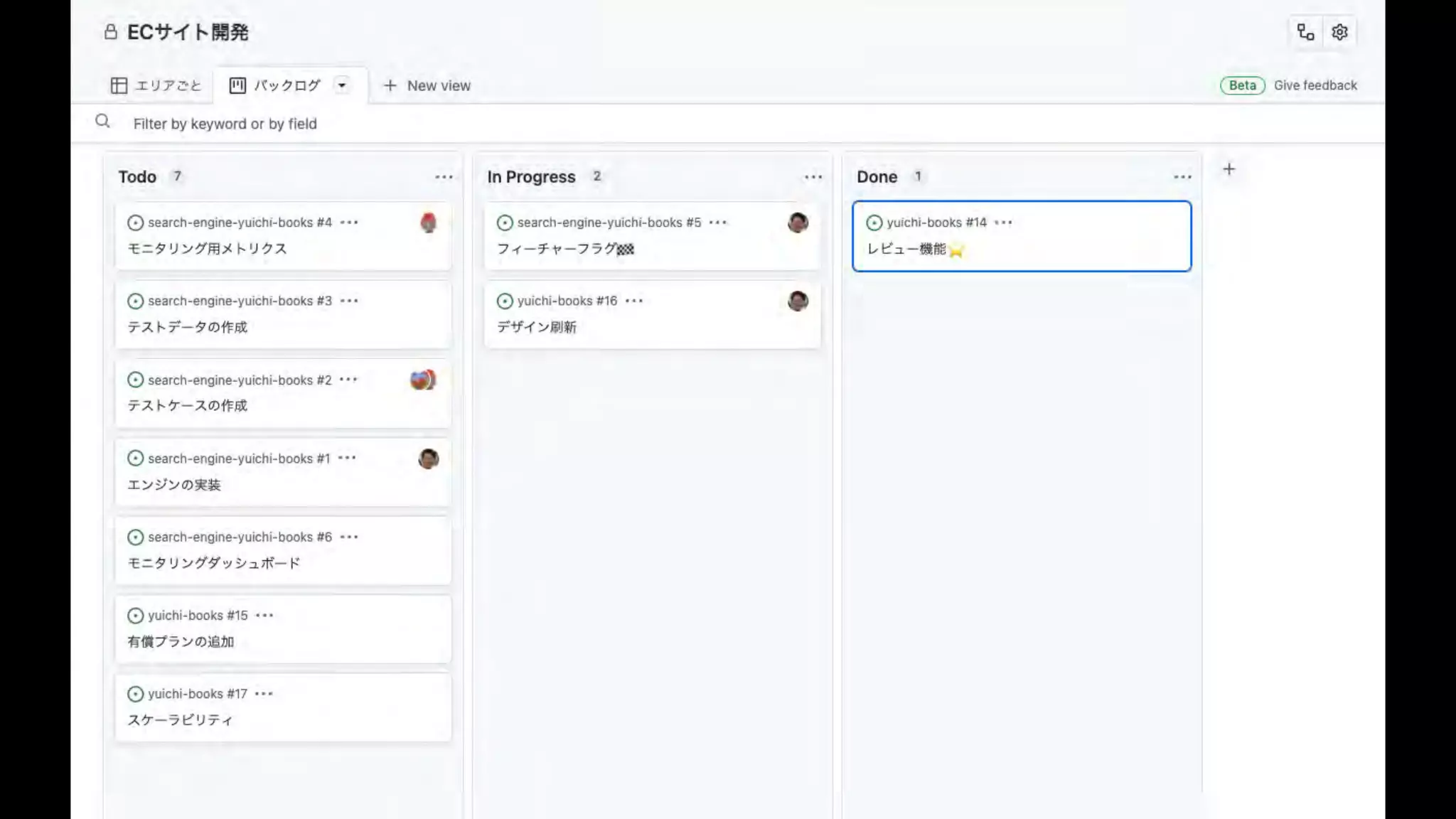Click the assignee avatar on フィーチャーフラグ card
The width and height of the screenshot is (1456, 819).
tap(798, 223)
